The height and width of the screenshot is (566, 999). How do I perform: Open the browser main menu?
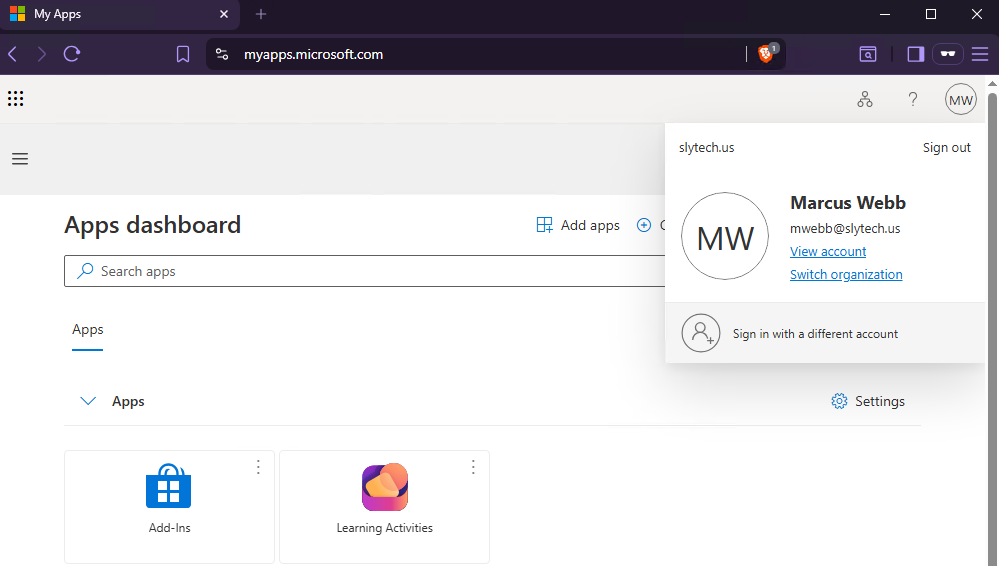coord(980,54)
